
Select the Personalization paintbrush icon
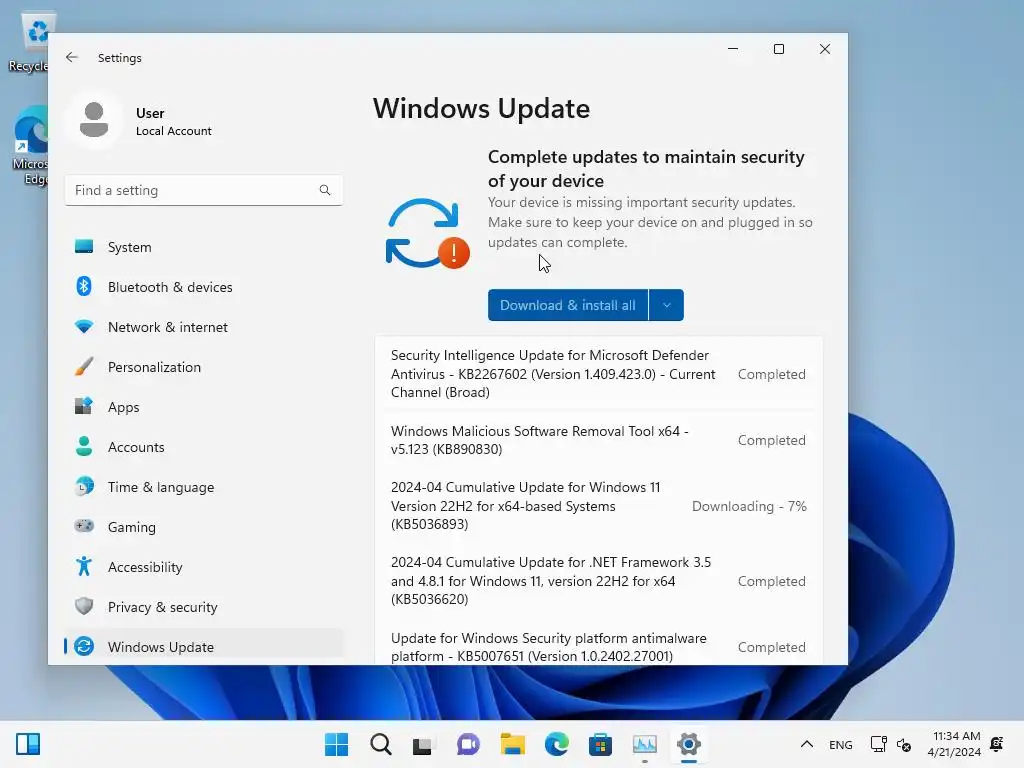(84, 366)
